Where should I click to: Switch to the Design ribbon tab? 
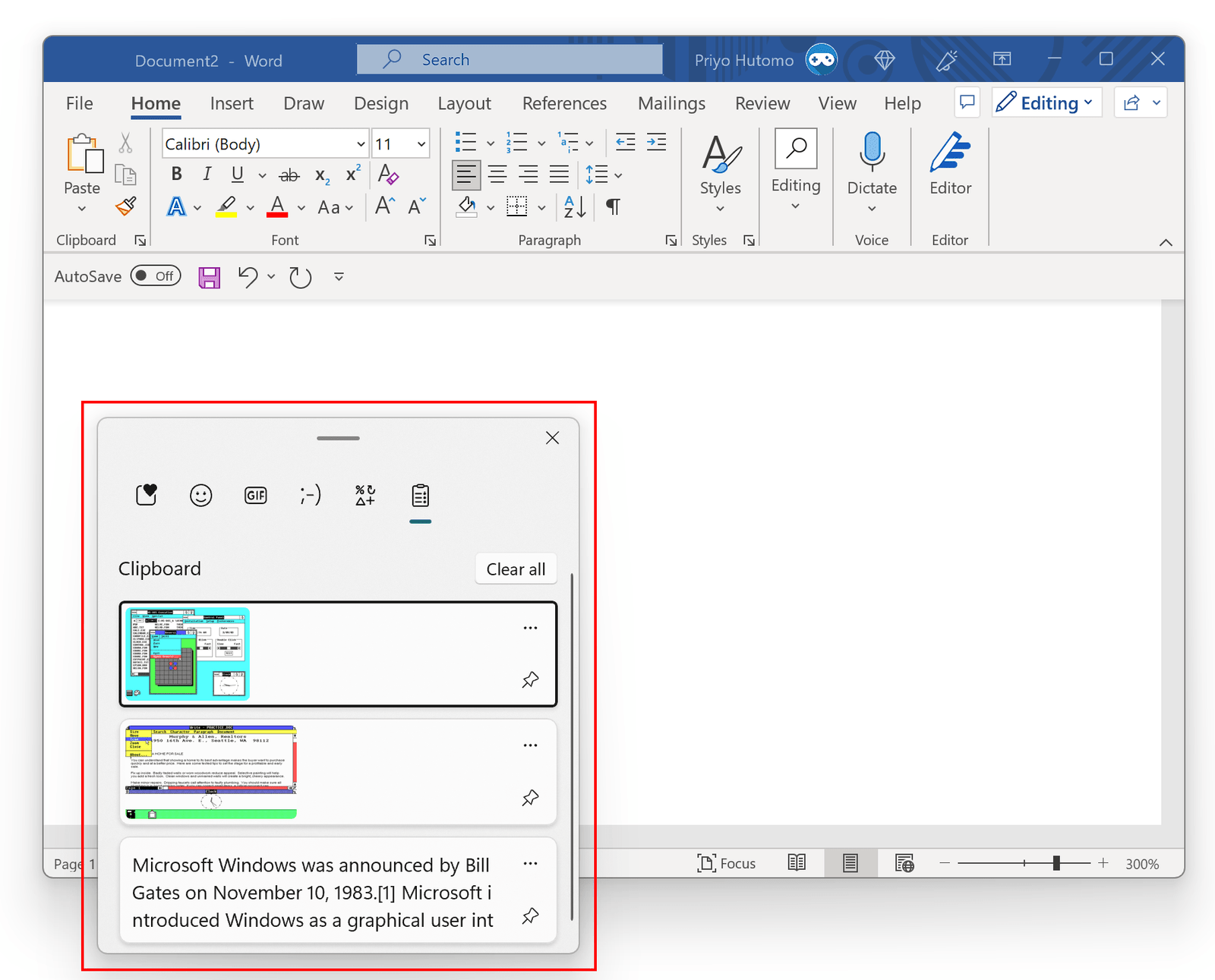pos(381,103)
